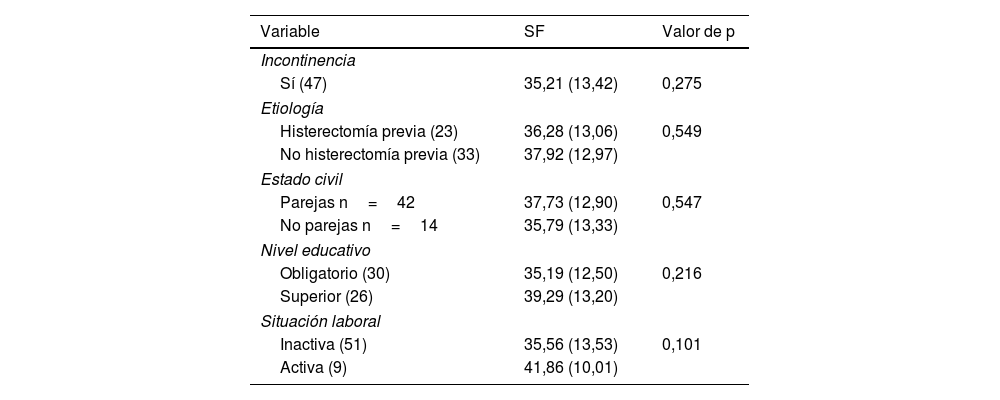Click the "Superior (26)" row label
The height and width of the screenshot is (400, 1000).
point(324,297)
